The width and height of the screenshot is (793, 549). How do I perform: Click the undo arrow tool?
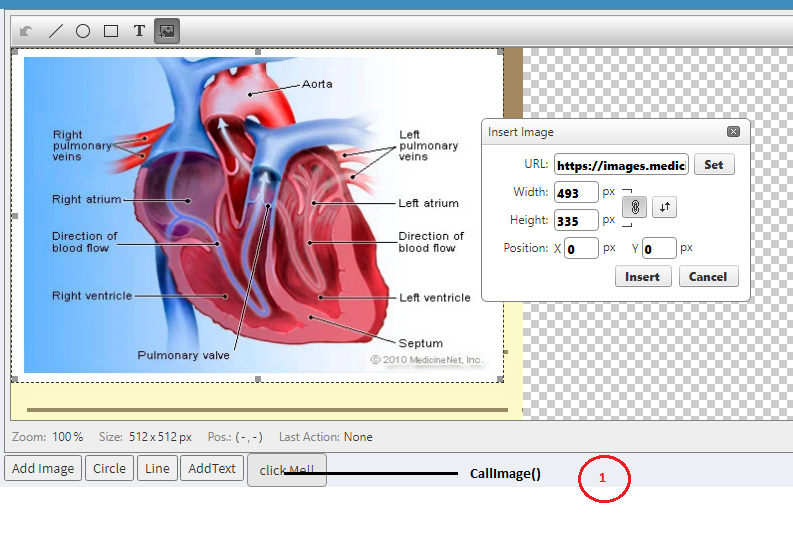(x=26, y=31)
